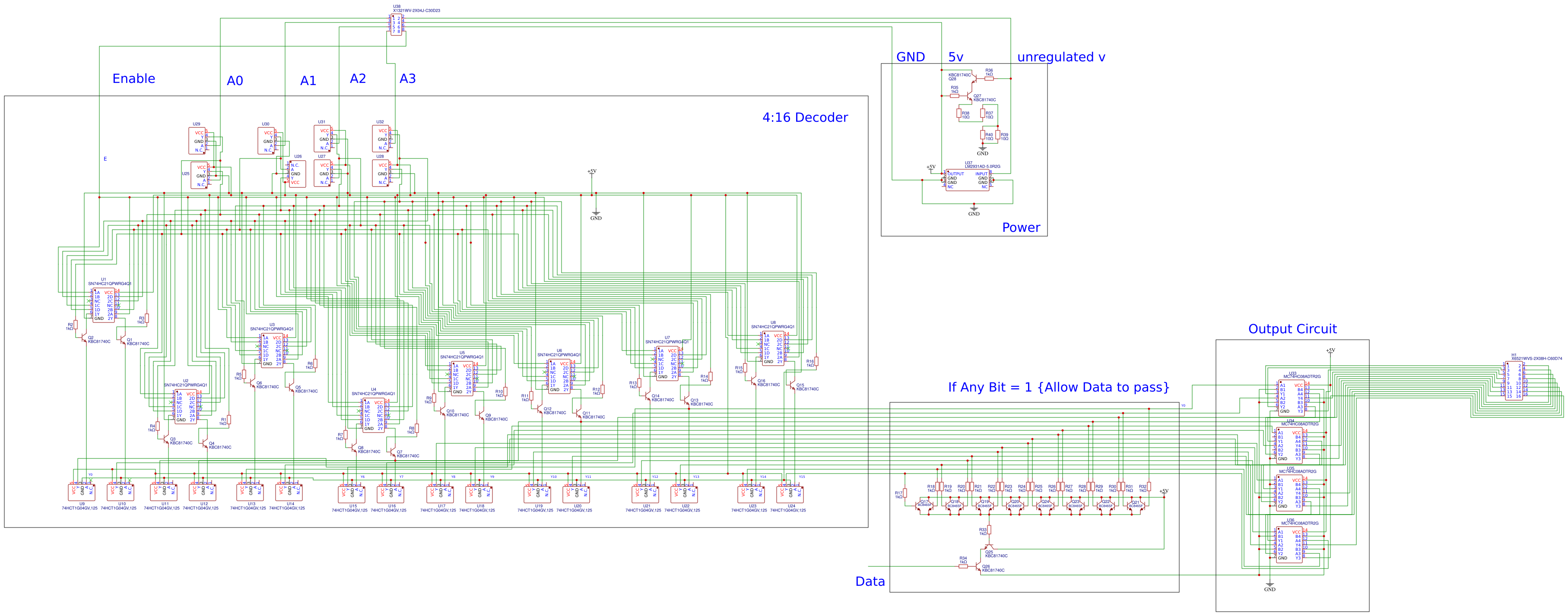This screenshot has width=1568, height=616.
Task: Click the 'unregulated v' label
Action: click(1061, 57)
